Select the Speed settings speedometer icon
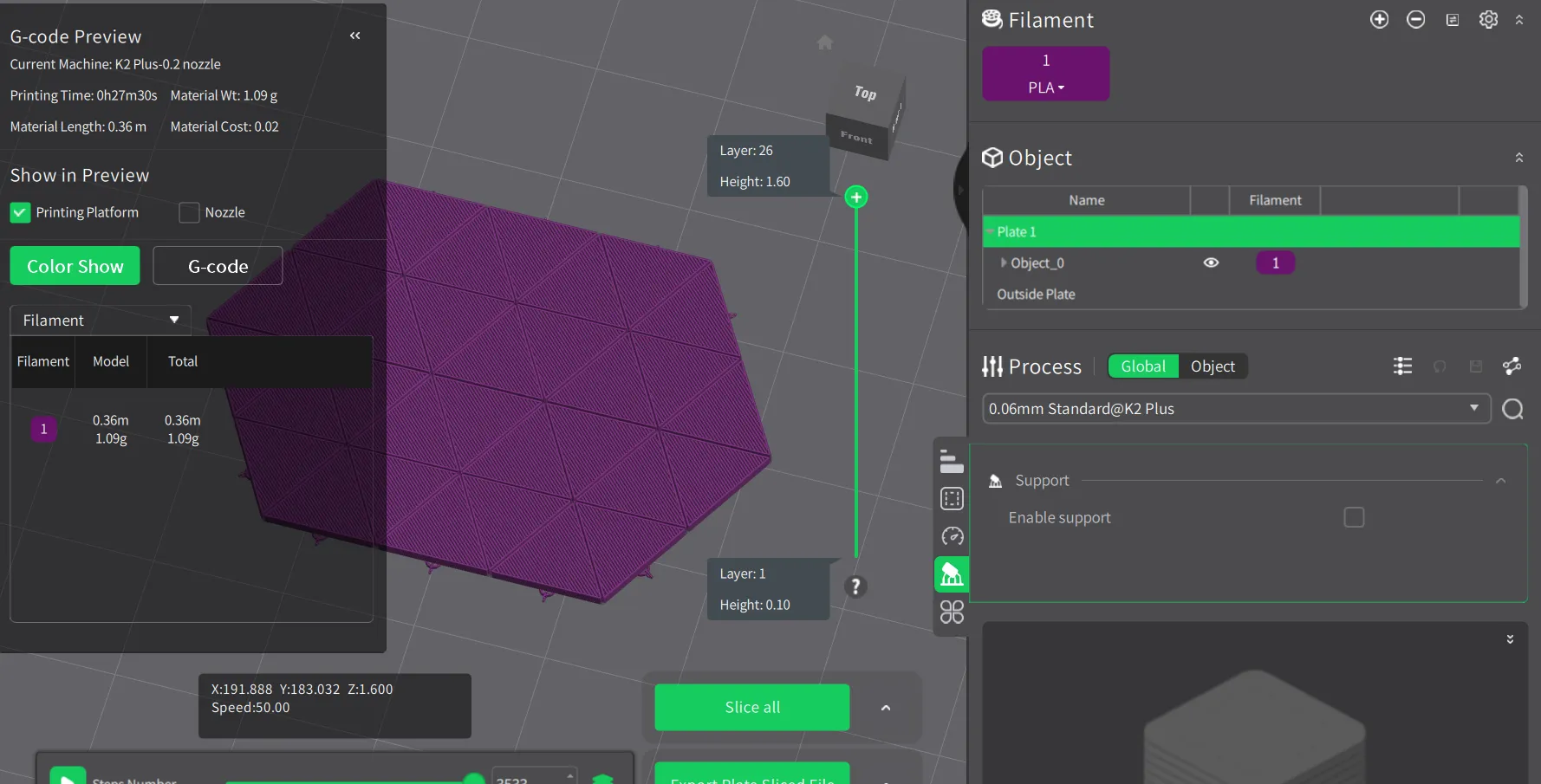The image size is (1541, 784). tap(952, 536)
